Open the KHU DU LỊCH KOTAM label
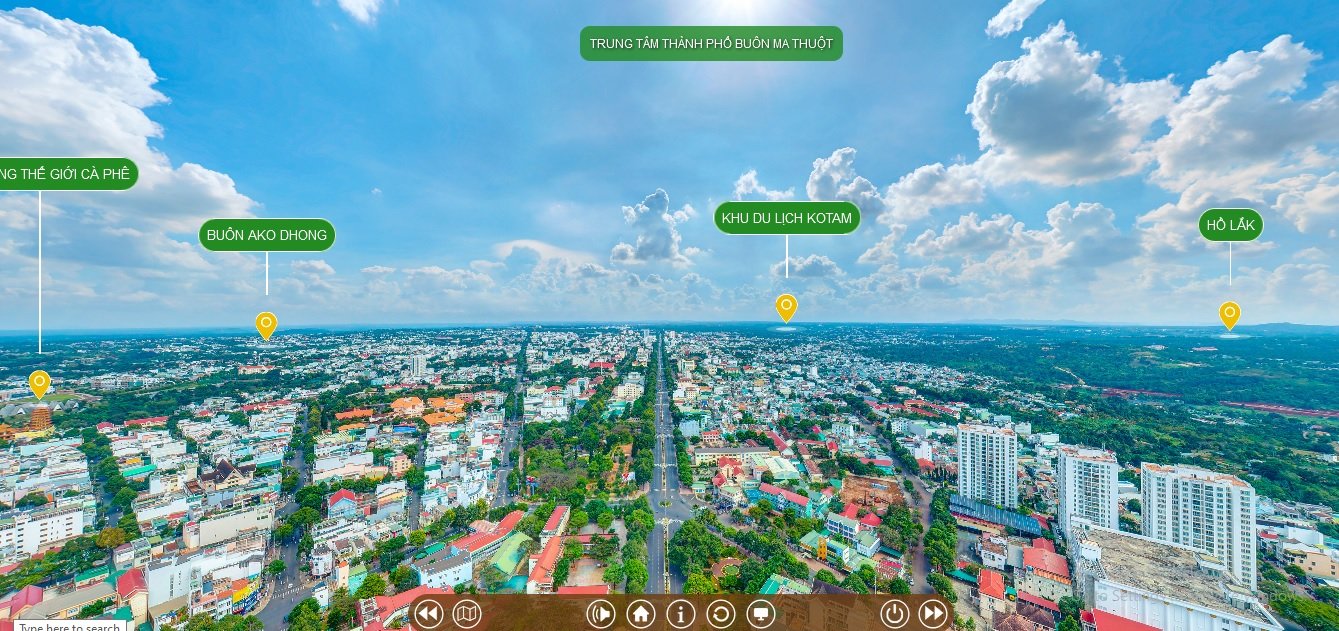The height and width of the screenshot is (631, 1339). (x=787, y=218)
